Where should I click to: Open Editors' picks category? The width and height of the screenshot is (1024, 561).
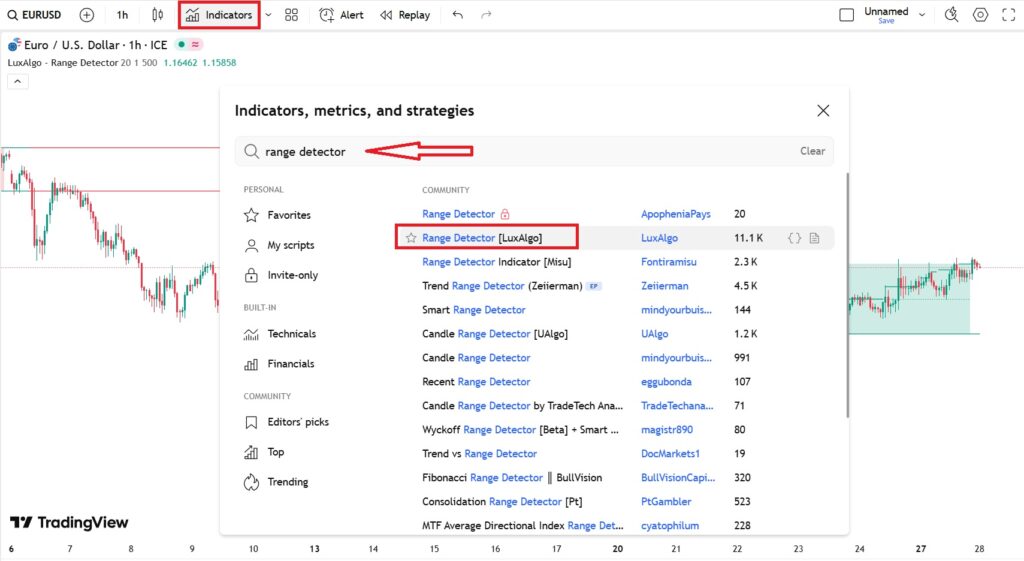coord(298,422)
